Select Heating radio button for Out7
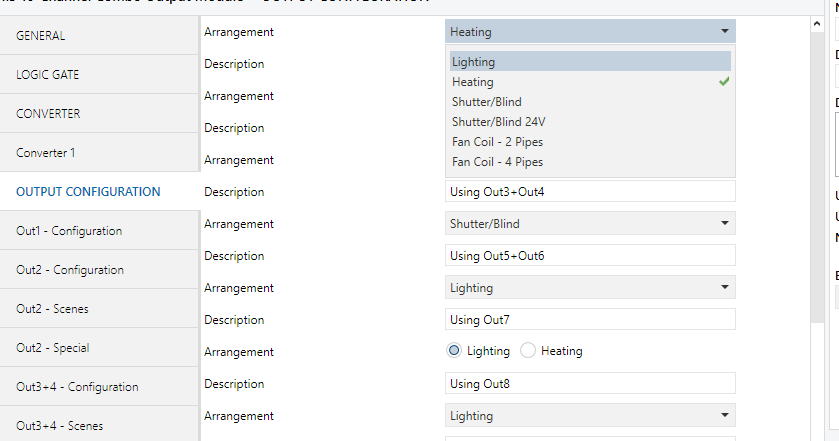 529,351
